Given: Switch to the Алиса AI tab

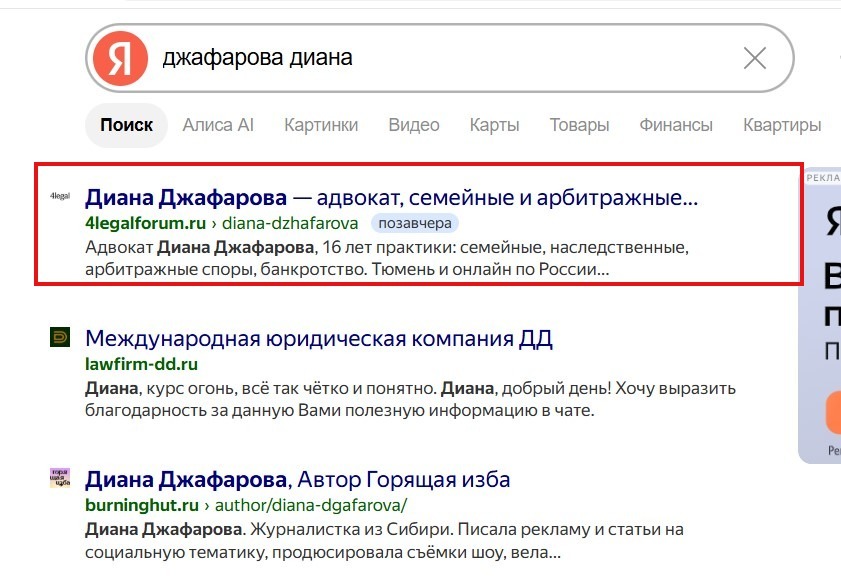Looking at the screenshot, I should [x=218, y=125].
